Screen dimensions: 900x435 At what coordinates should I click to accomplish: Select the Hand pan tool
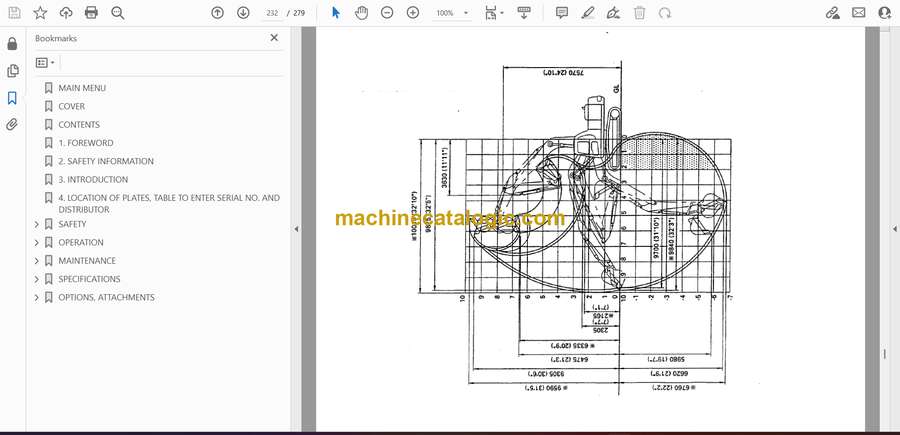click(361, 13)
